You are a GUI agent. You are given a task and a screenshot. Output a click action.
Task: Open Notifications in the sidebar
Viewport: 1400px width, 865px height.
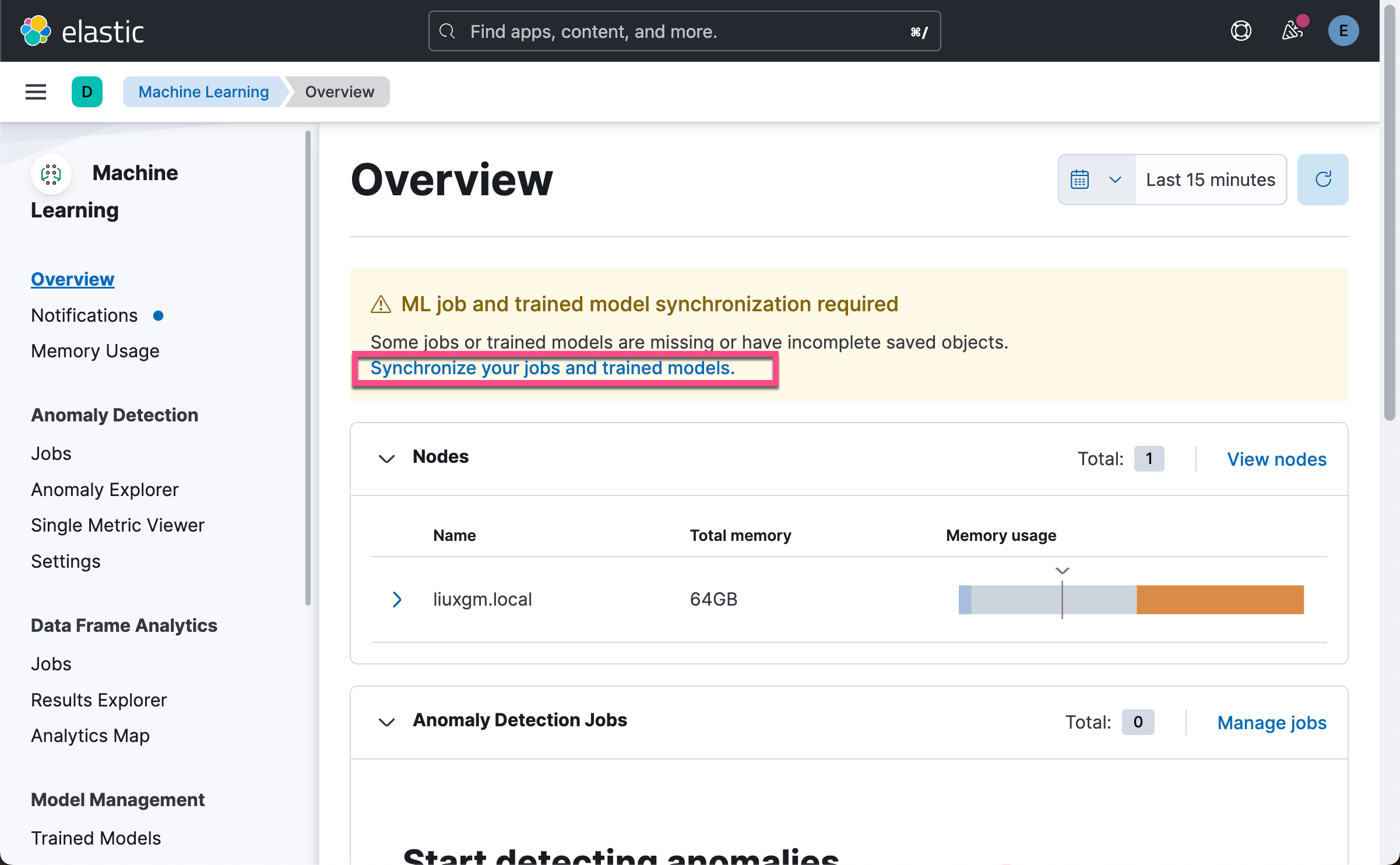(x=85, y=315)
